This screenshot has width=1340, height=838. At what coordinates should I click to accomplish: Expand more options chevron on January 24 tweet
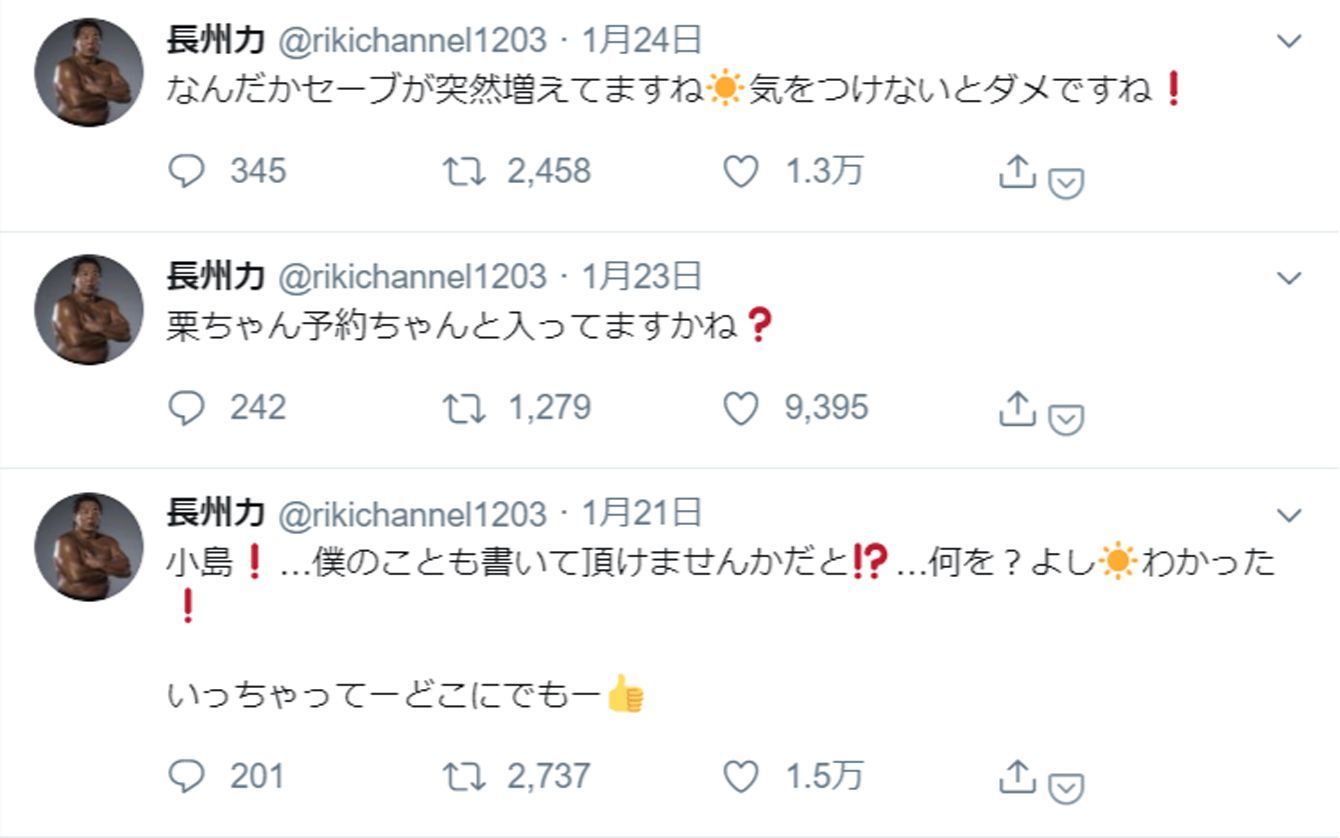(1290, 41)
